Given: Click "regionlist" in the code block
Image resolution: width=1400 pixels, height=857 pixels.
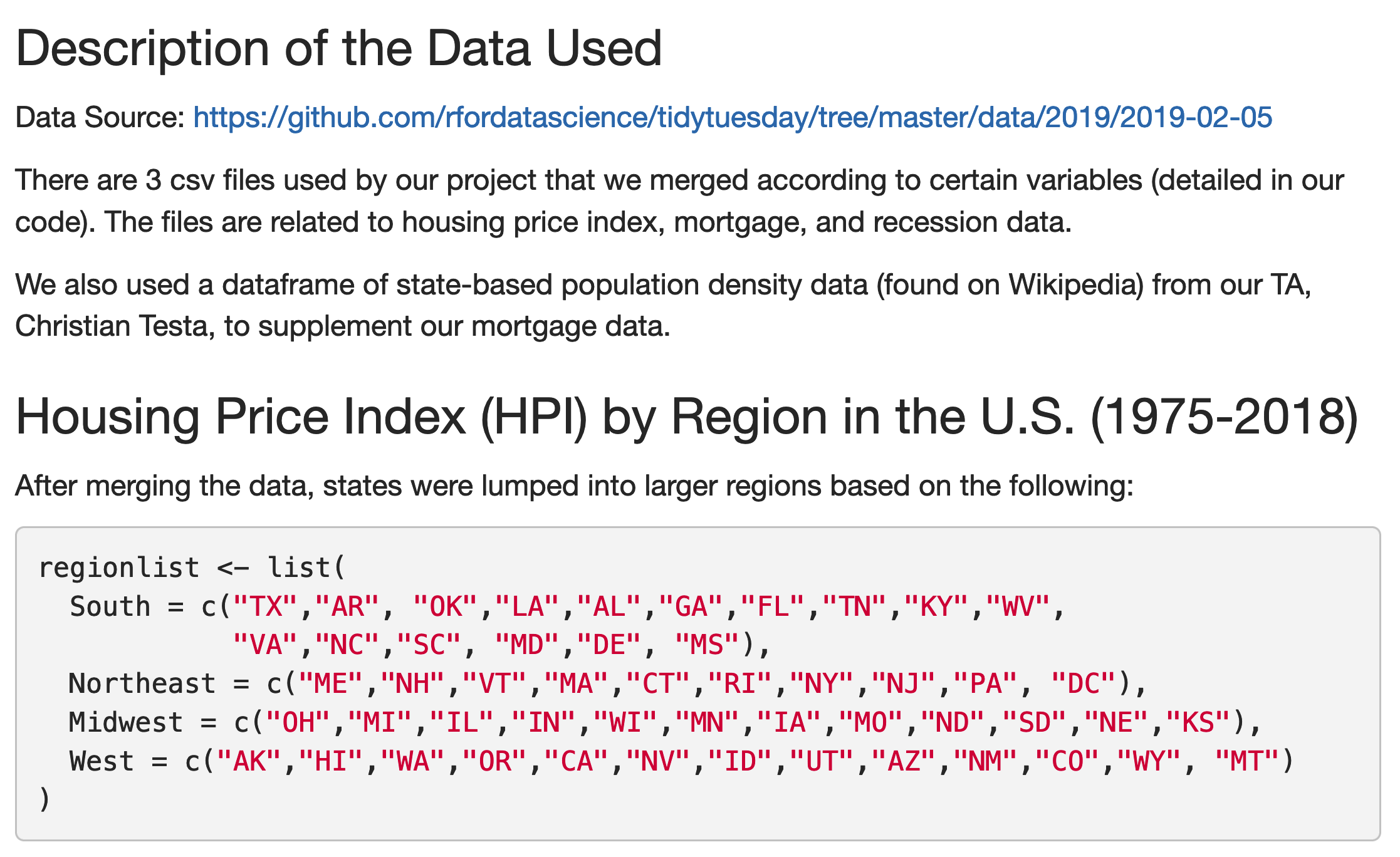Looking at the screenshot, I should pyautogui.click(x=119, y=568).
